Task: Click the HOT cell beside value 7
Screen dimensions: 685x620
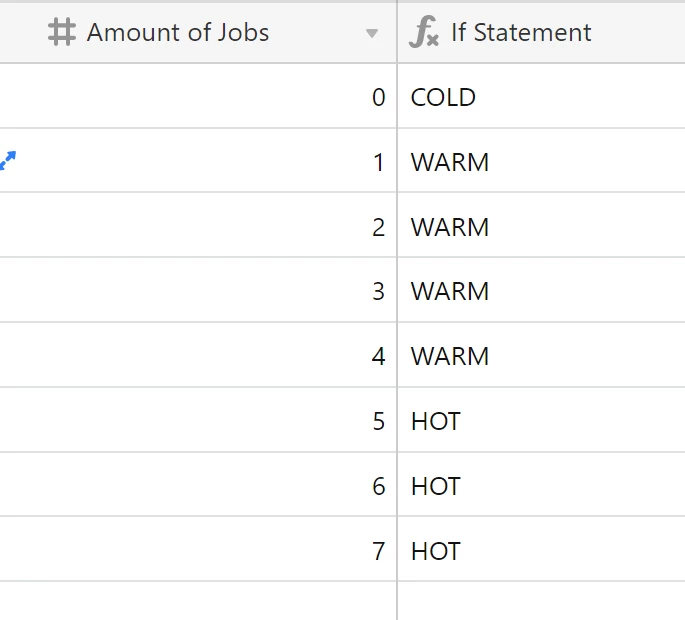Action: pyautogui.click(x=541, y=549)
